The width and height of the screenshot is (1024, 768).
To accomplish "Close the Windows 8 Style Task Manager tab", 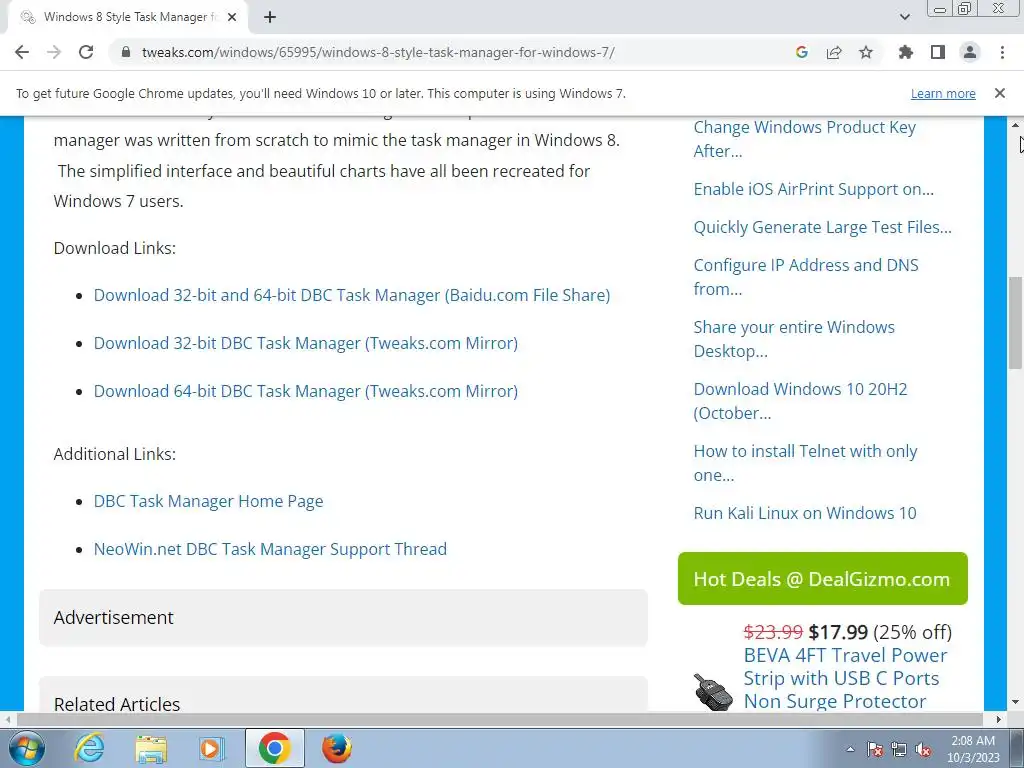I will [232, 17].
